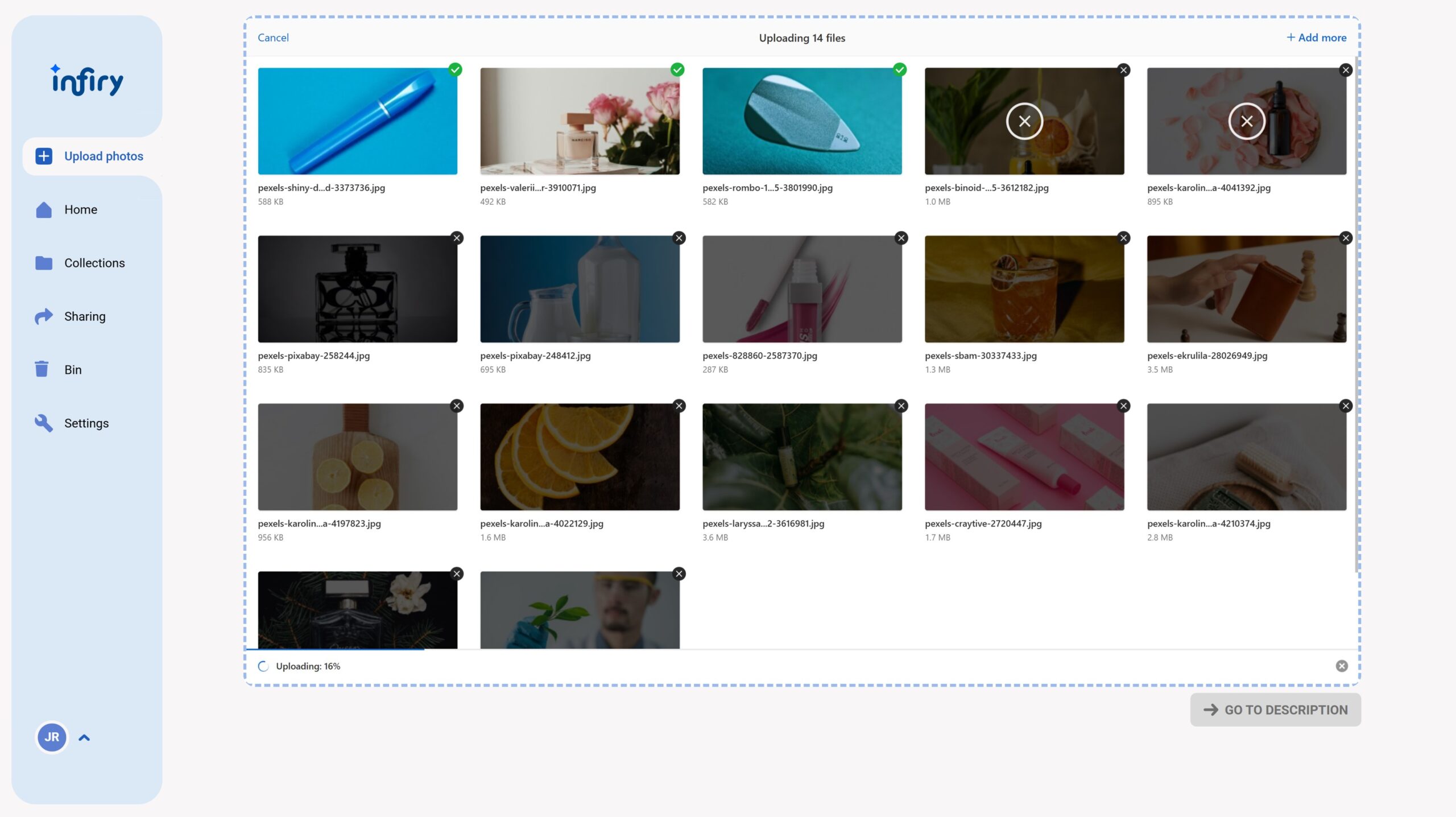The width and height of the screenshot is (1456, 817).
Task: Click the Home house icon
Action: coord(44,209)
